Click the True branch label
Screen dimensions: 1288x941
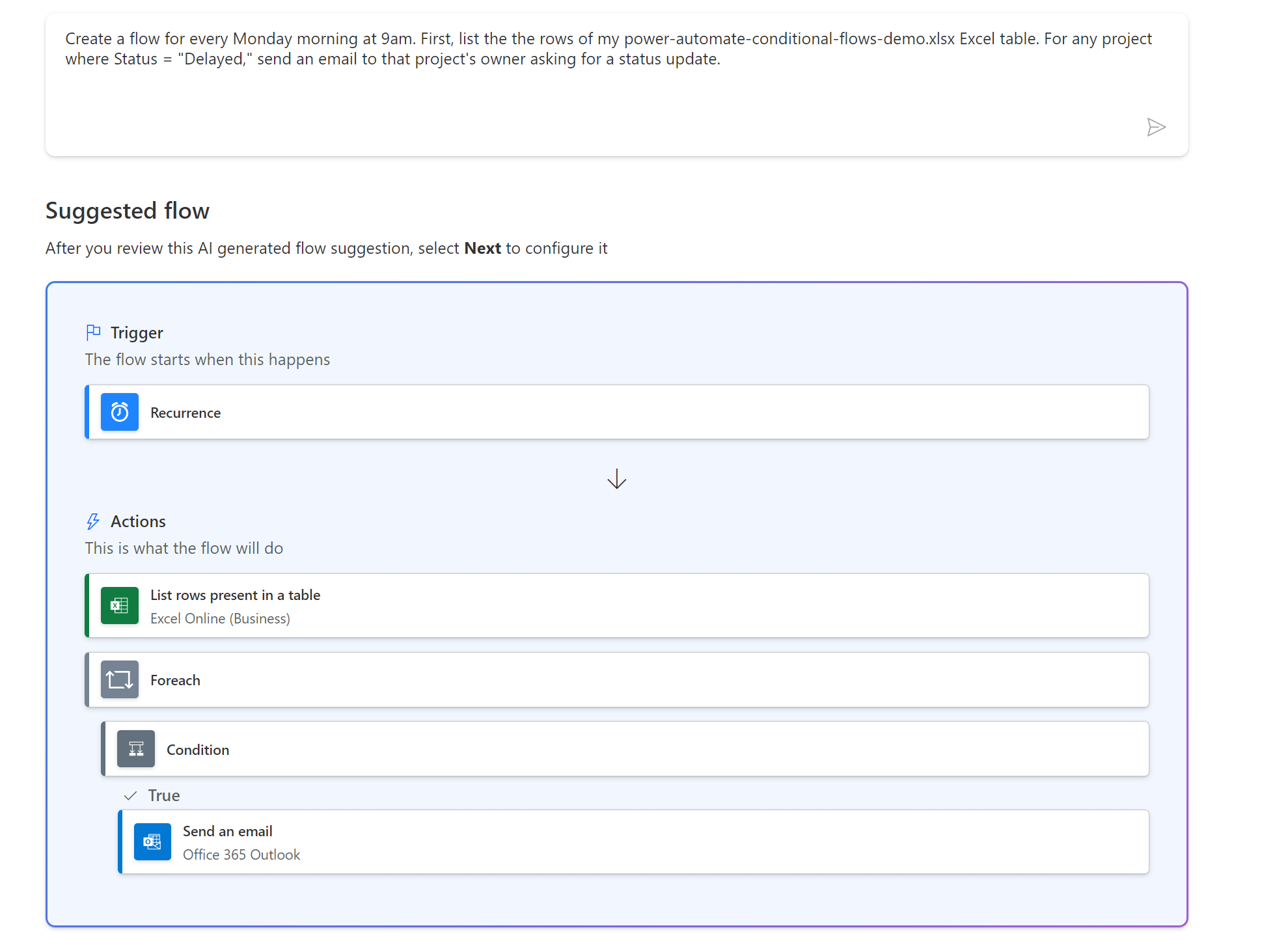(164, 795)
